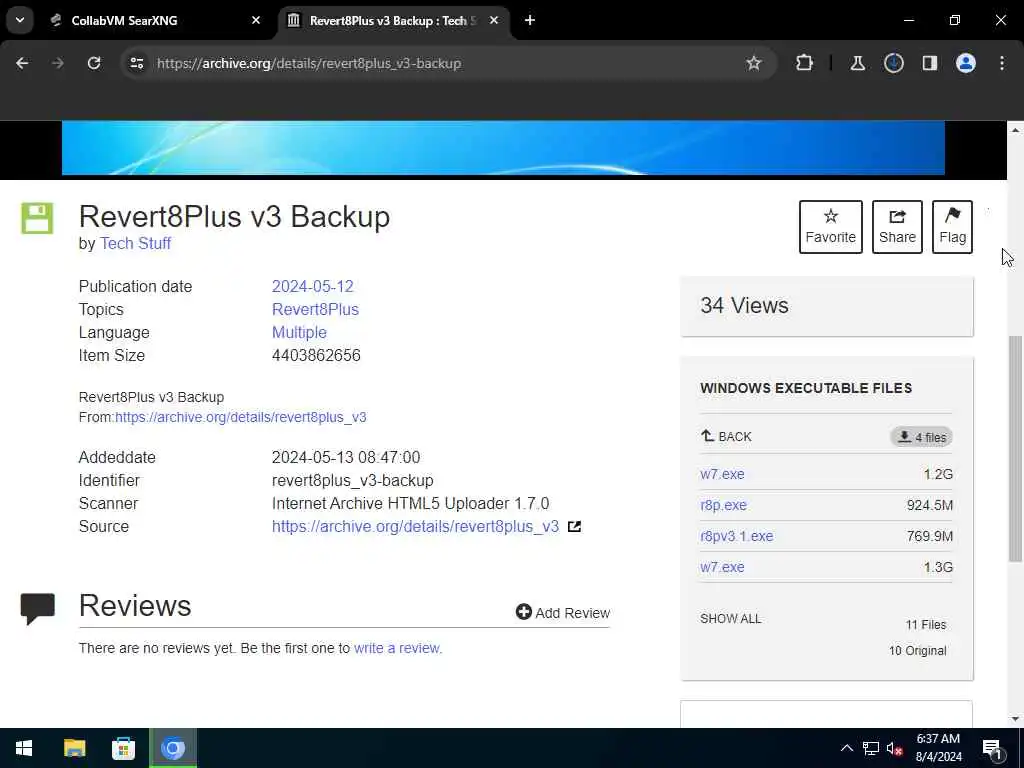Select the 34 Views counter text
Viewport: 1024px width, 768px height.
744,306
